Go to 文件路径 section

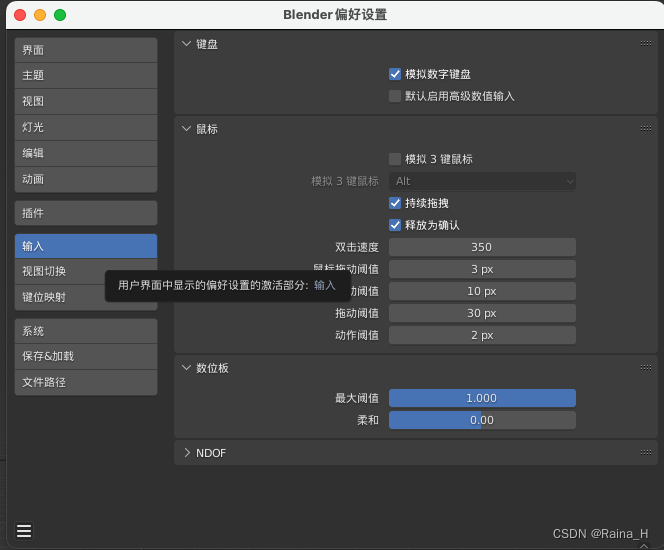(x=86, y=382)
